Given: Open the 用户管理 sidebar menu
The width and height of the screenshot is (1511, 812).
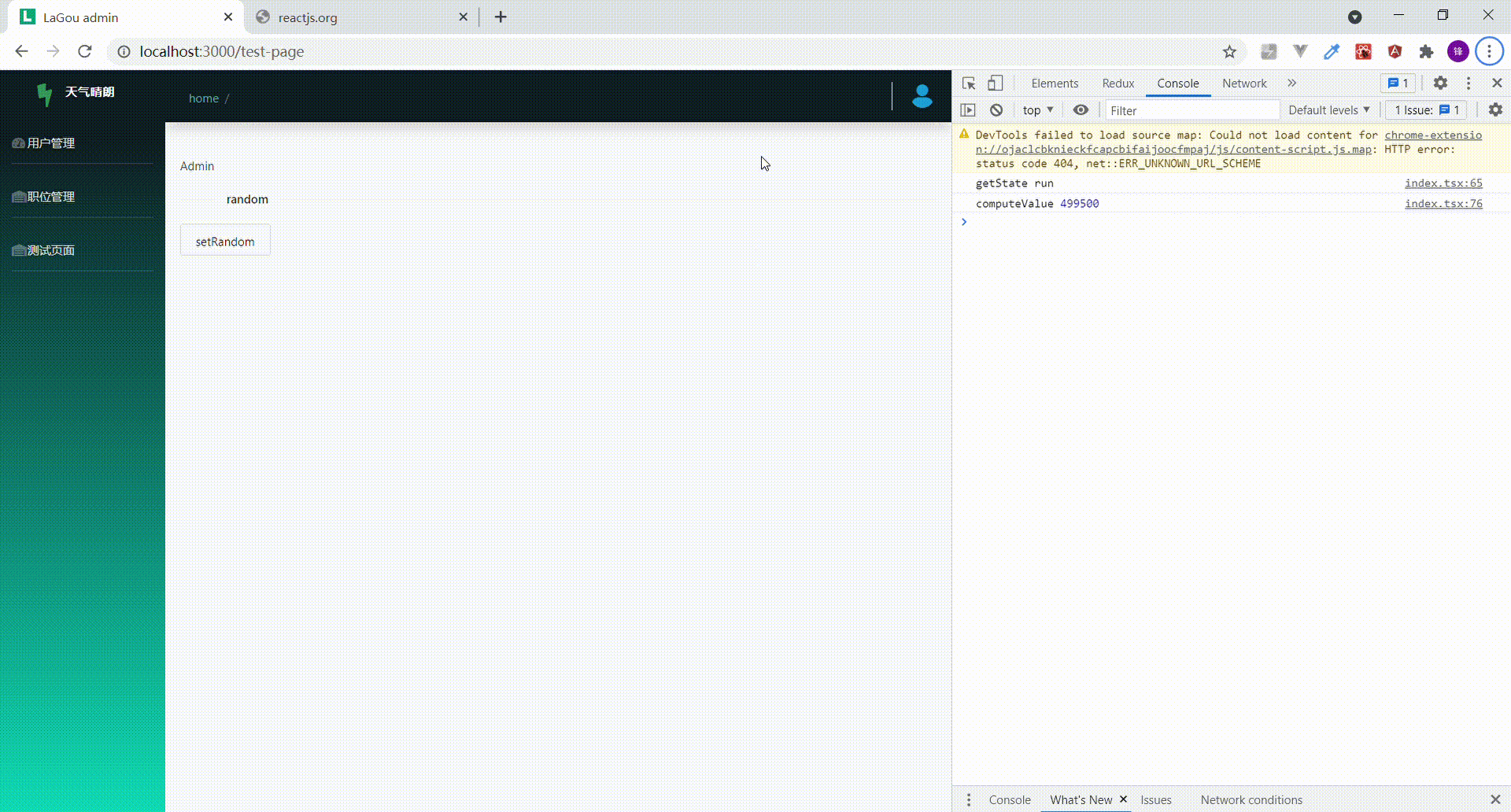Looking at the screenshot, I should tap(83, 143).
